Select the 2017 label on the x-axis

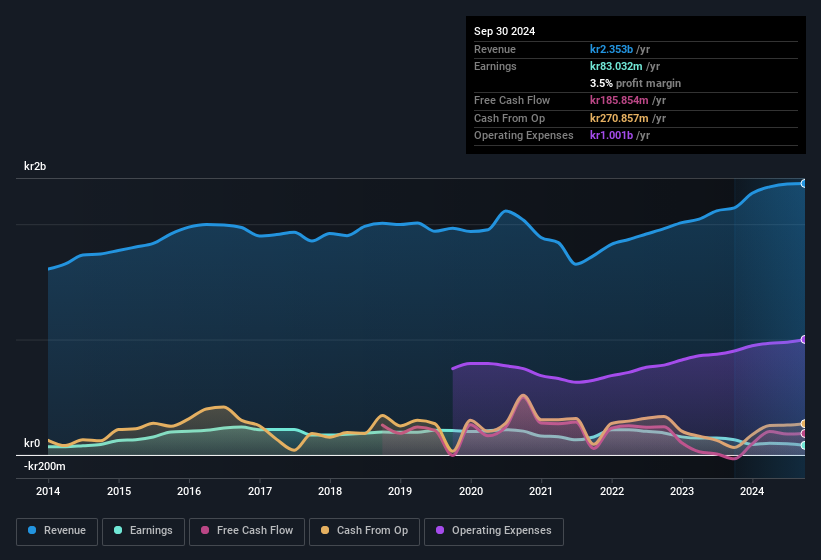[260, 491]
